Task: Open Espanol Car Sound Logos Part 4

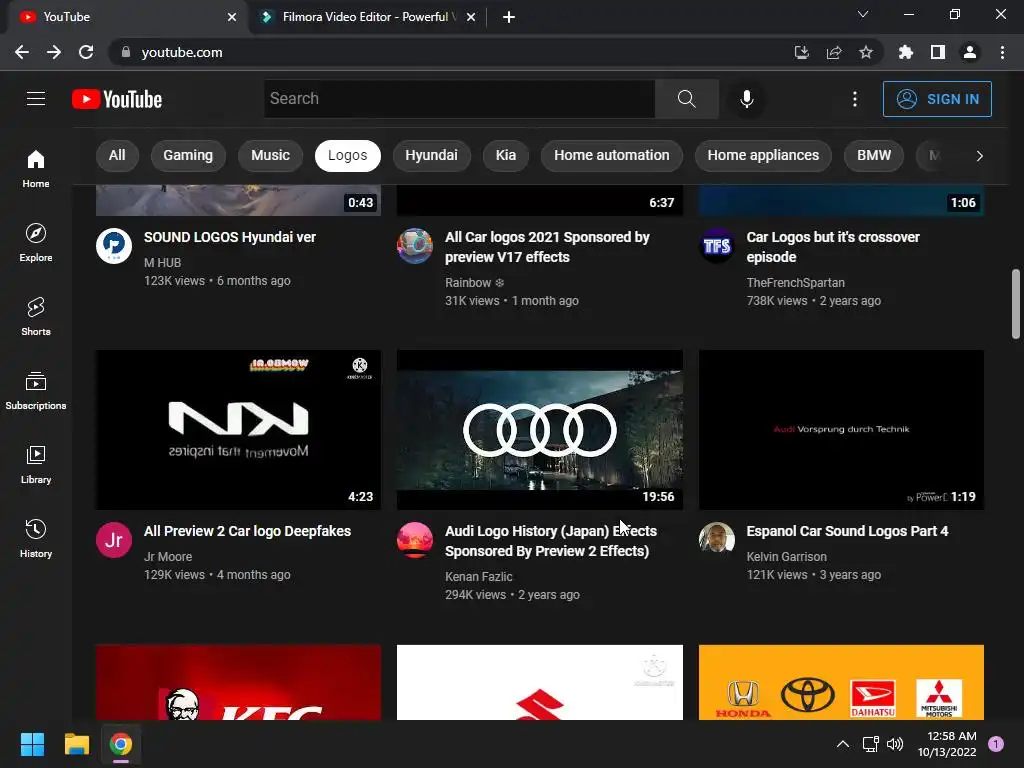Action: point(847,531)
